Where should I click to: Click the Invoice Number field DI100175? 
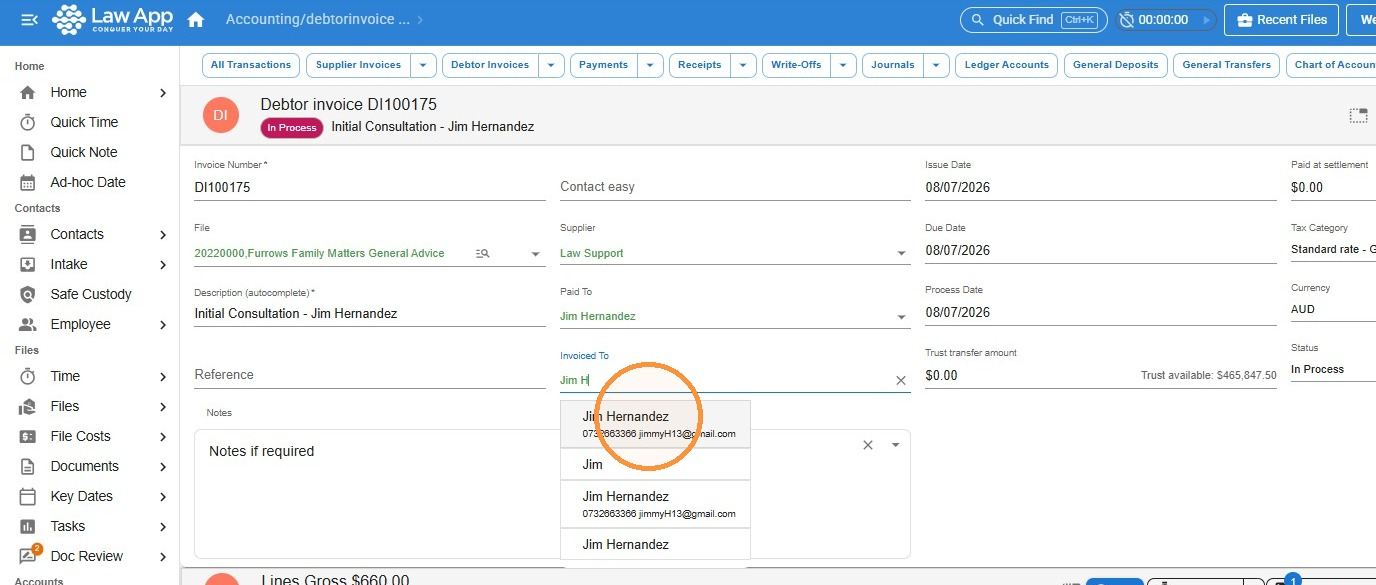pyautogui.click(x=370, y=187)
